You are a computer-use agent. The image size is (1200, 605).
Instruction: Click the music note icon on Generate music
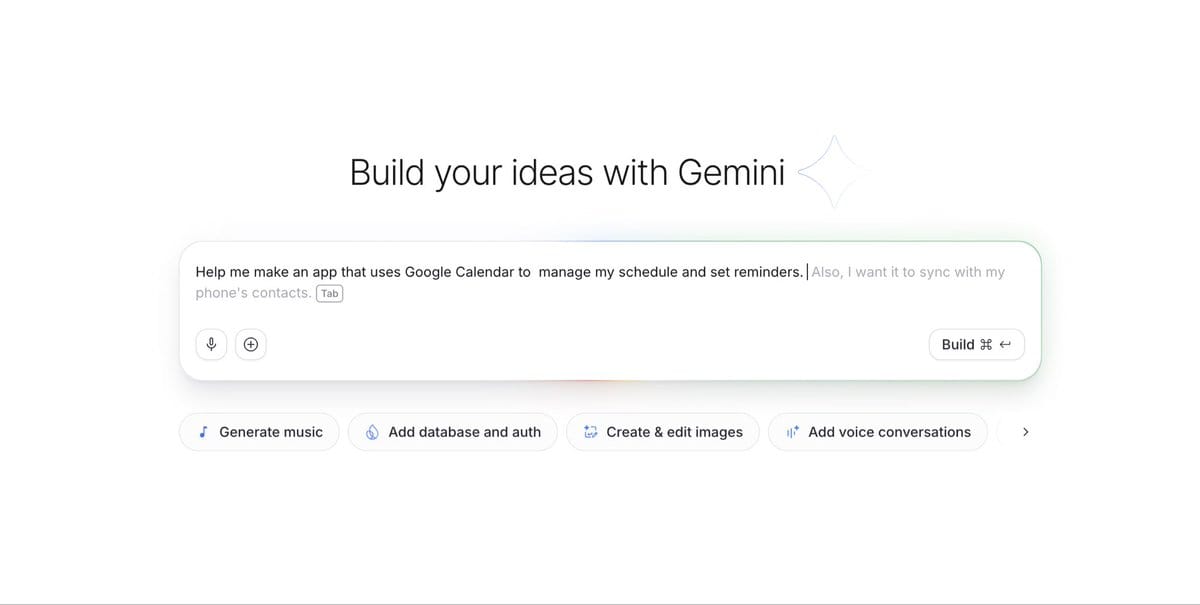coord(204,432)
